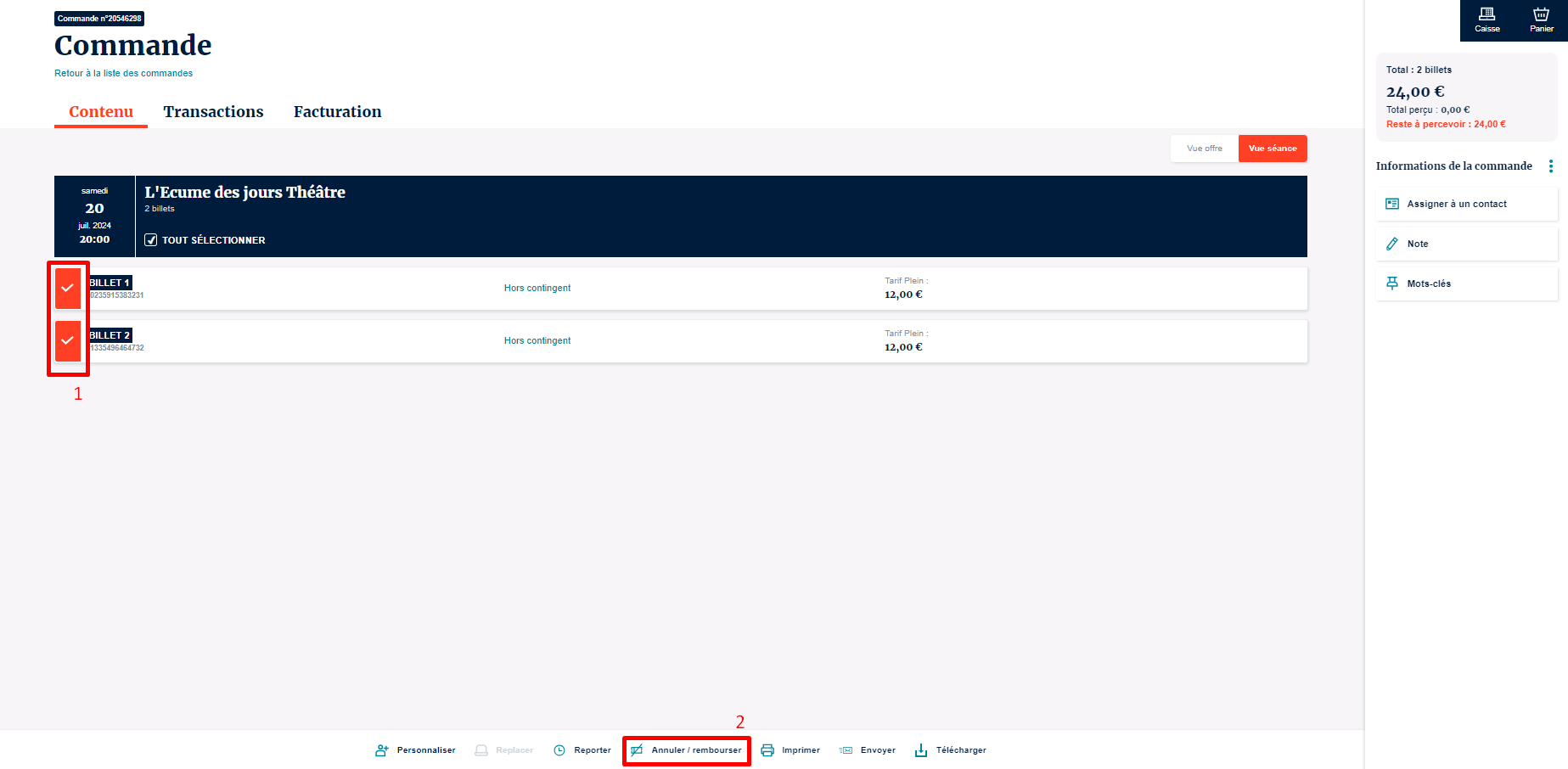Open the Caisse icon in top bar
The image size is (1568, 769).
[x=1487, y=14]
